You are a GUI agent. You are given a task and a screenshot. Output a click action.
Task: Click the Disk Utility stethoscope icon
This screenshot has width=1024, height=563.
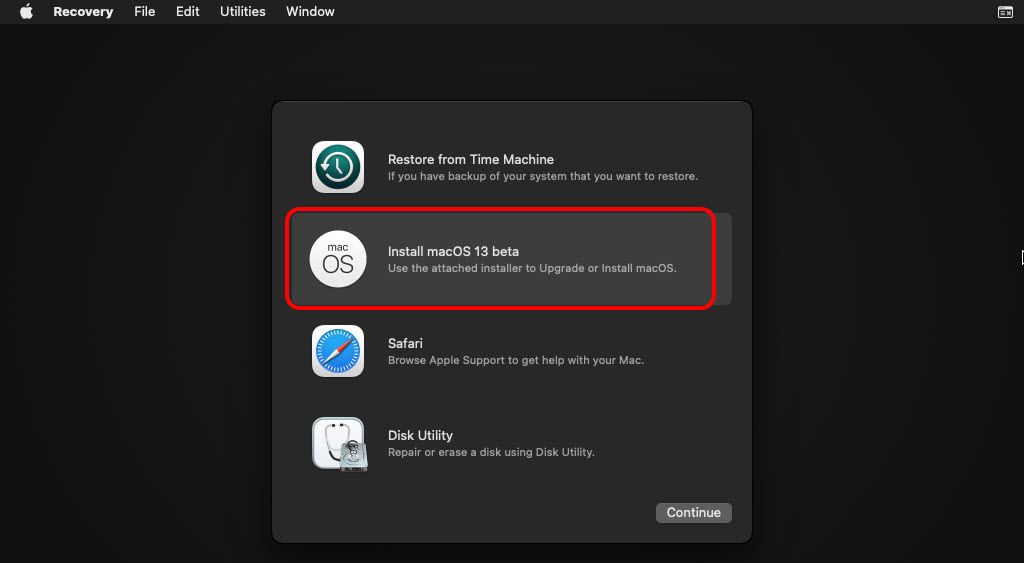point(340,444)
